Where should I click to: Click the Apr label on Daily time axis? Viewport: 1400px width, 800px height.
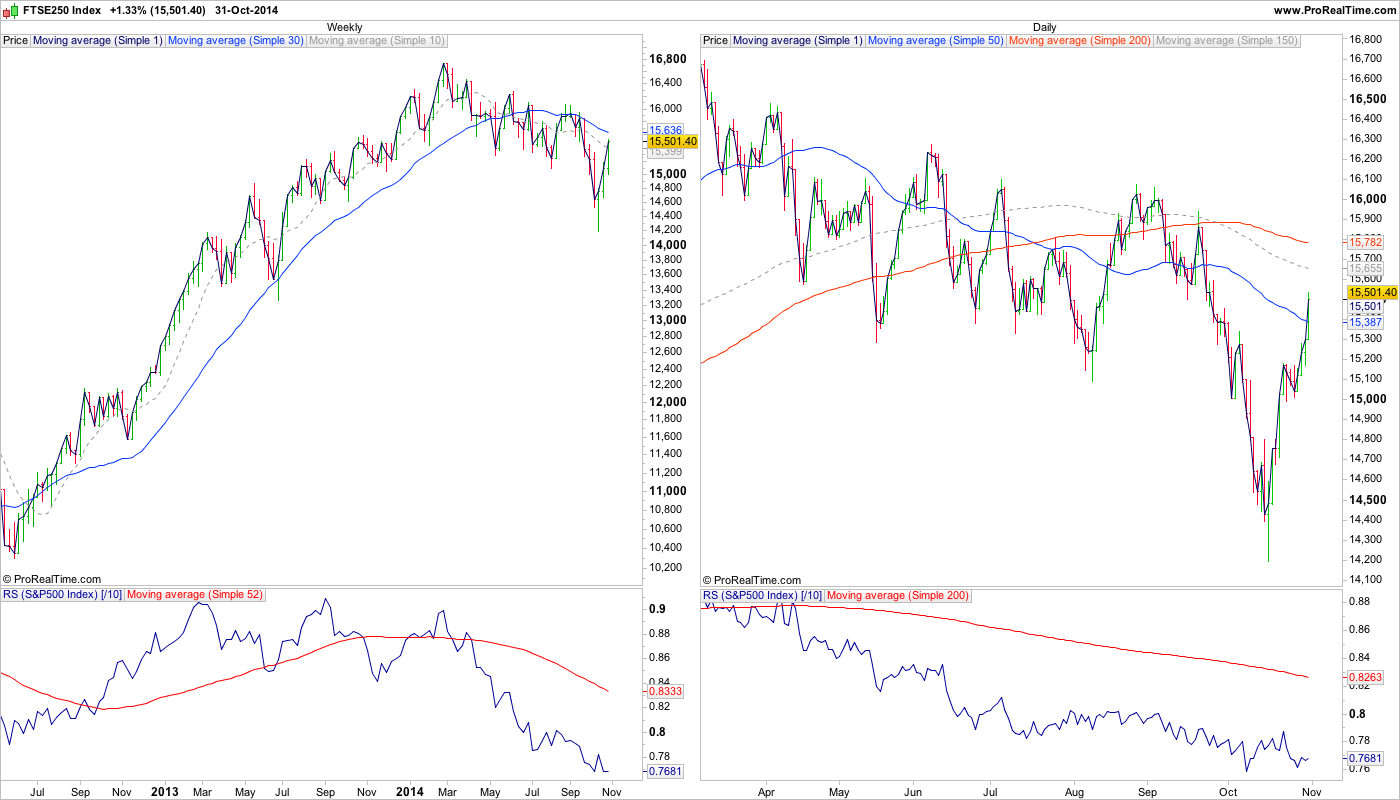point(767,792)
